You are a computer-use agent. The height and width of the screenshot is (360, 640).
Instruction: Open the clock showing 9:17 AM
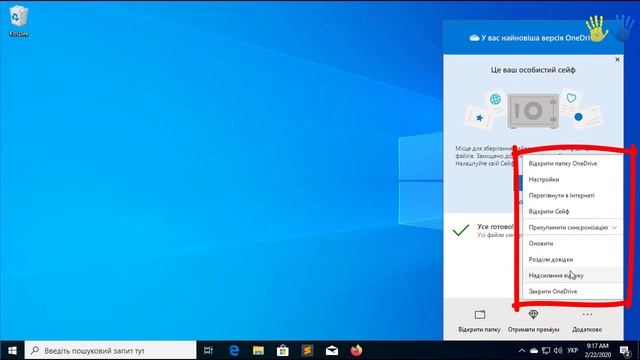point(598,350)
